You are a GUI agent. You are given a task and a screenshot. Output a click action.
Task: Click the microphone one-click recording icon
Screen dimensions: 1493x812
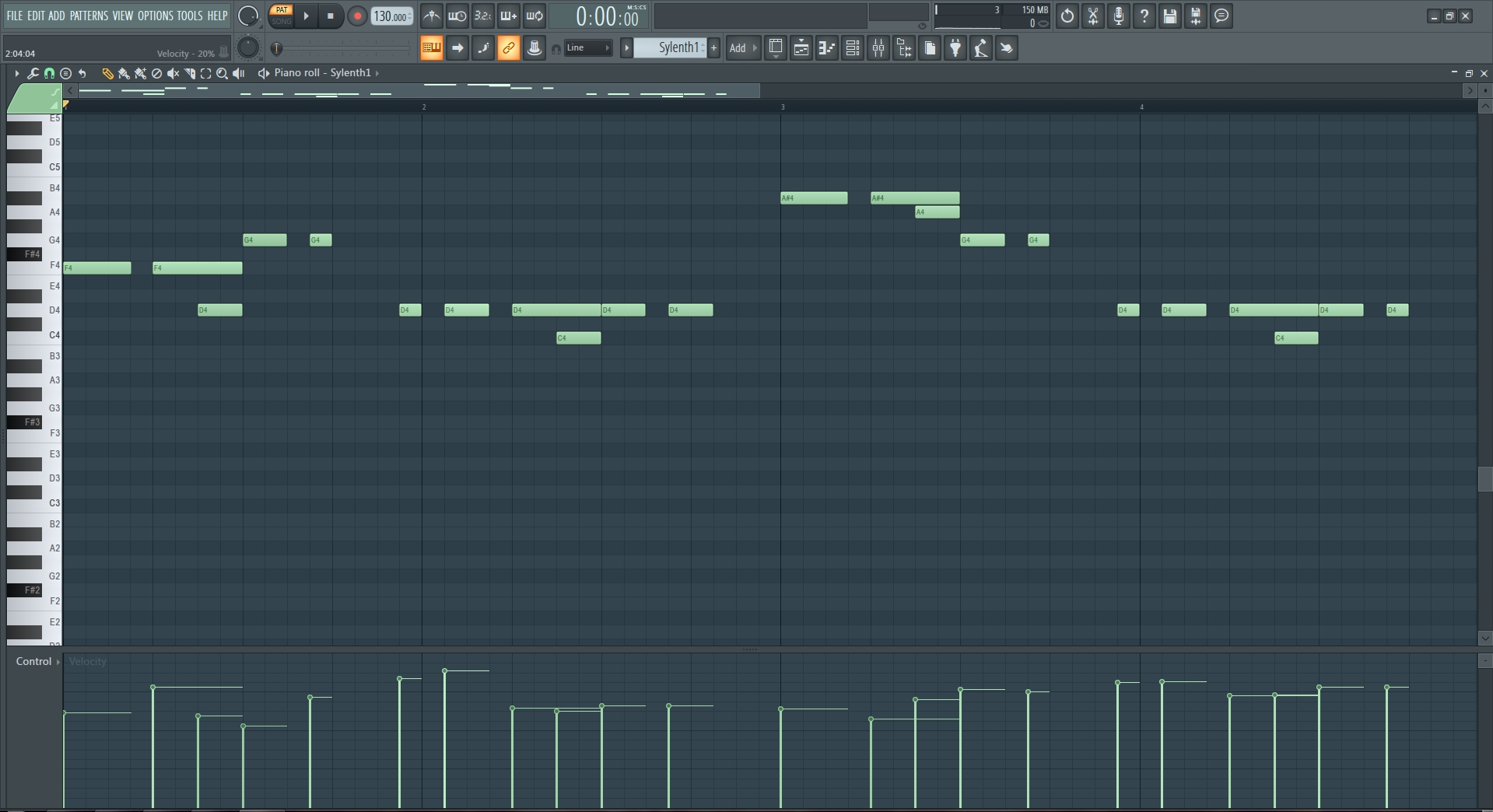1118,16
